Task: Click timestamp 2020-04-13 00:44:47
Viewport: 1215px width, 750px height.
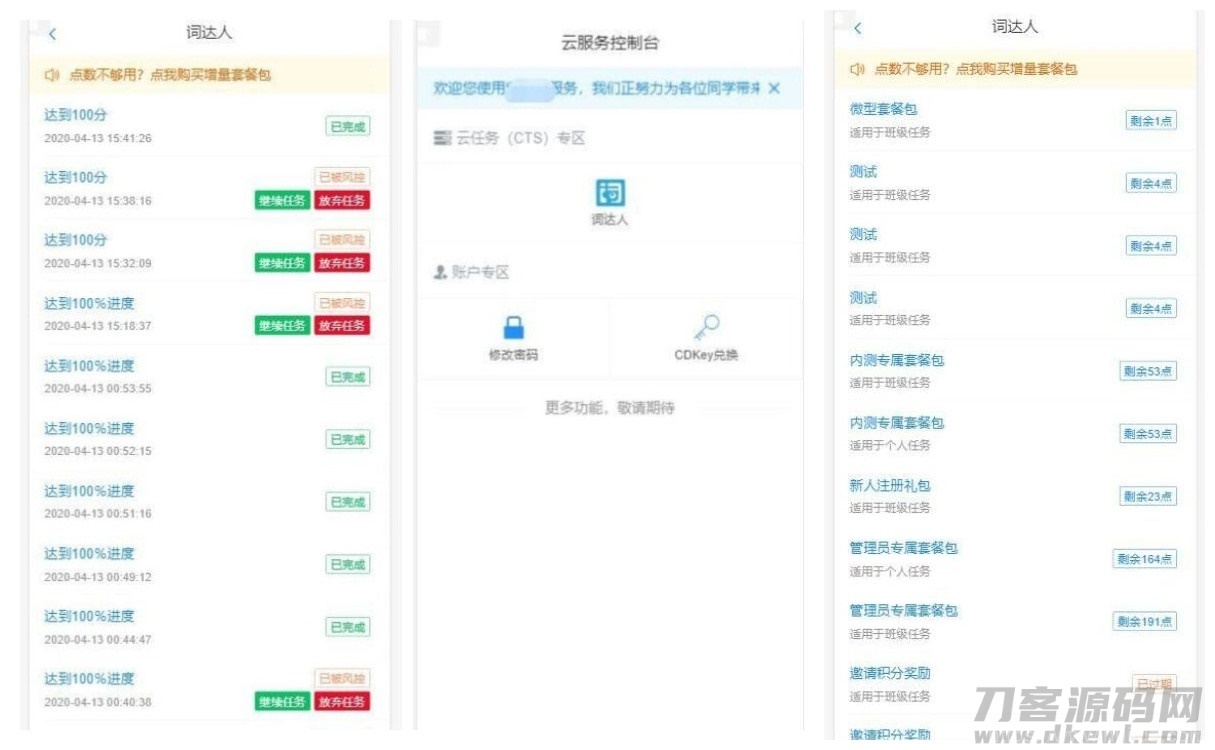Action: (x=98, y=639)
